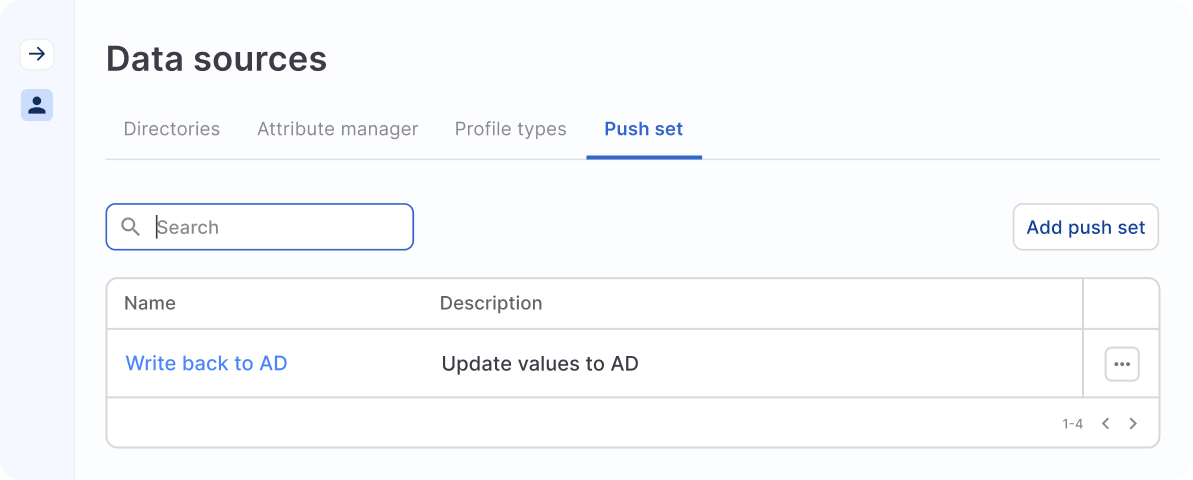The image size is (1193, 480).
Task: Click the Data sources page heading
Action: 216,59
